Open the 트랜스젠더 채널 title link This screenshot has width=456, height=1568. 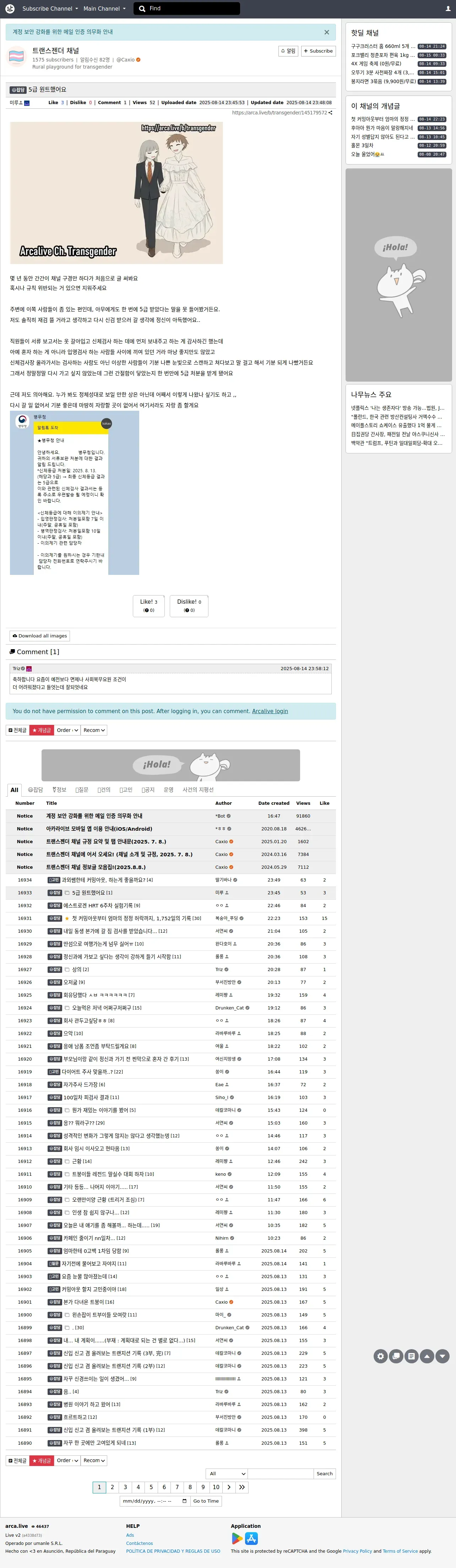(x=55, y=50)
